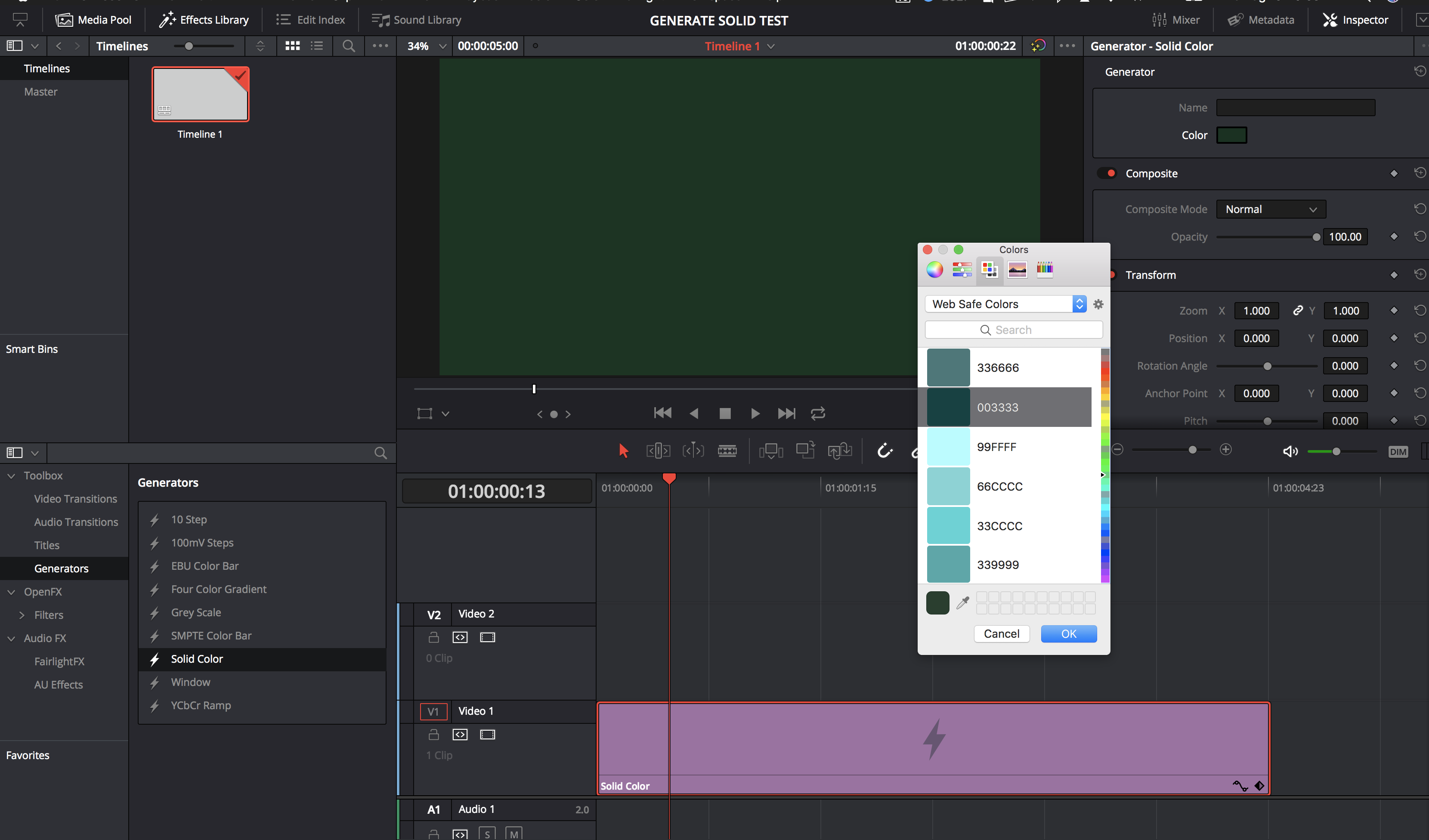Click the Insert Clip tool

tap(770, 451)
